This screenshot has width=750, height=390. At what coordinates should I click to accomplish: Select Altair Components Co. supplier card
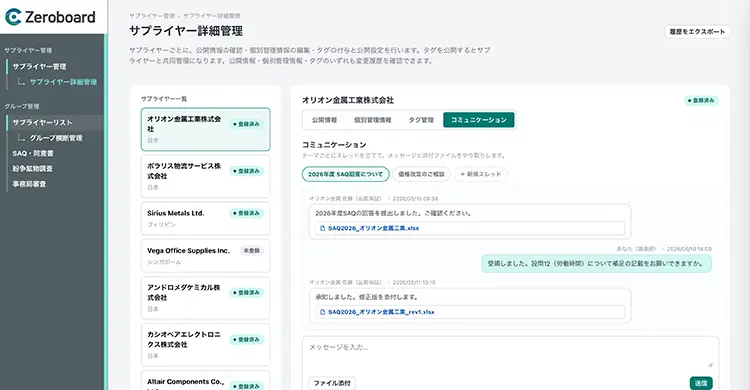tap(205, 381)
